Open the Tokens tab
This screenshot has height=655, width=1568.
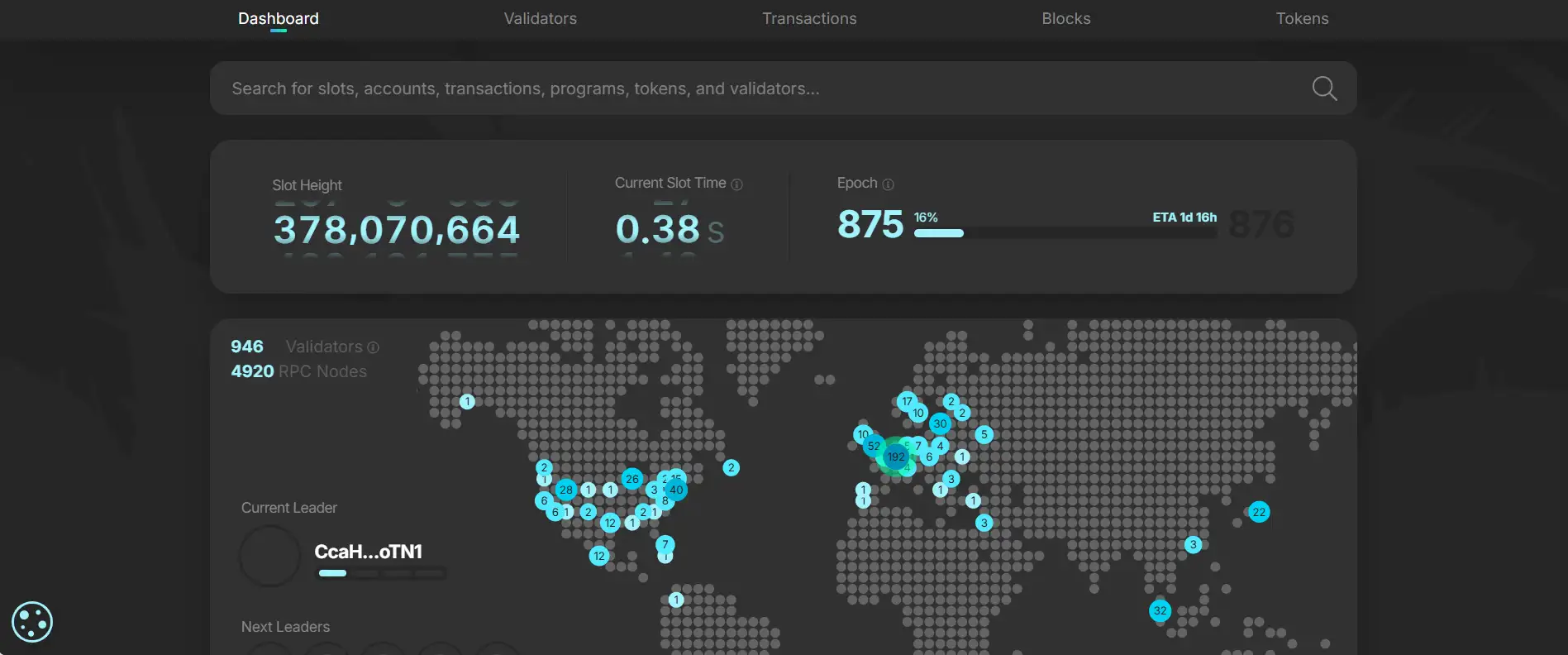click(x=1302, y=18)
